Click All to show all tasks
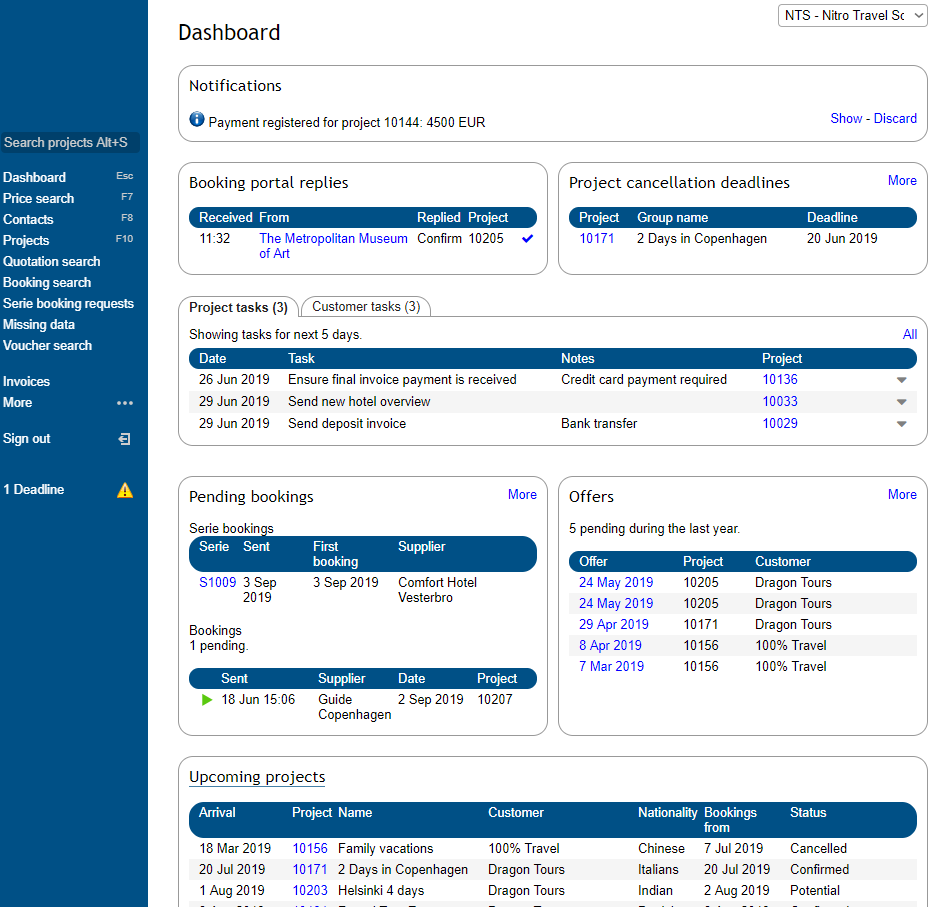The height and width of the screenshot is (907, 935). pos(910,334)
